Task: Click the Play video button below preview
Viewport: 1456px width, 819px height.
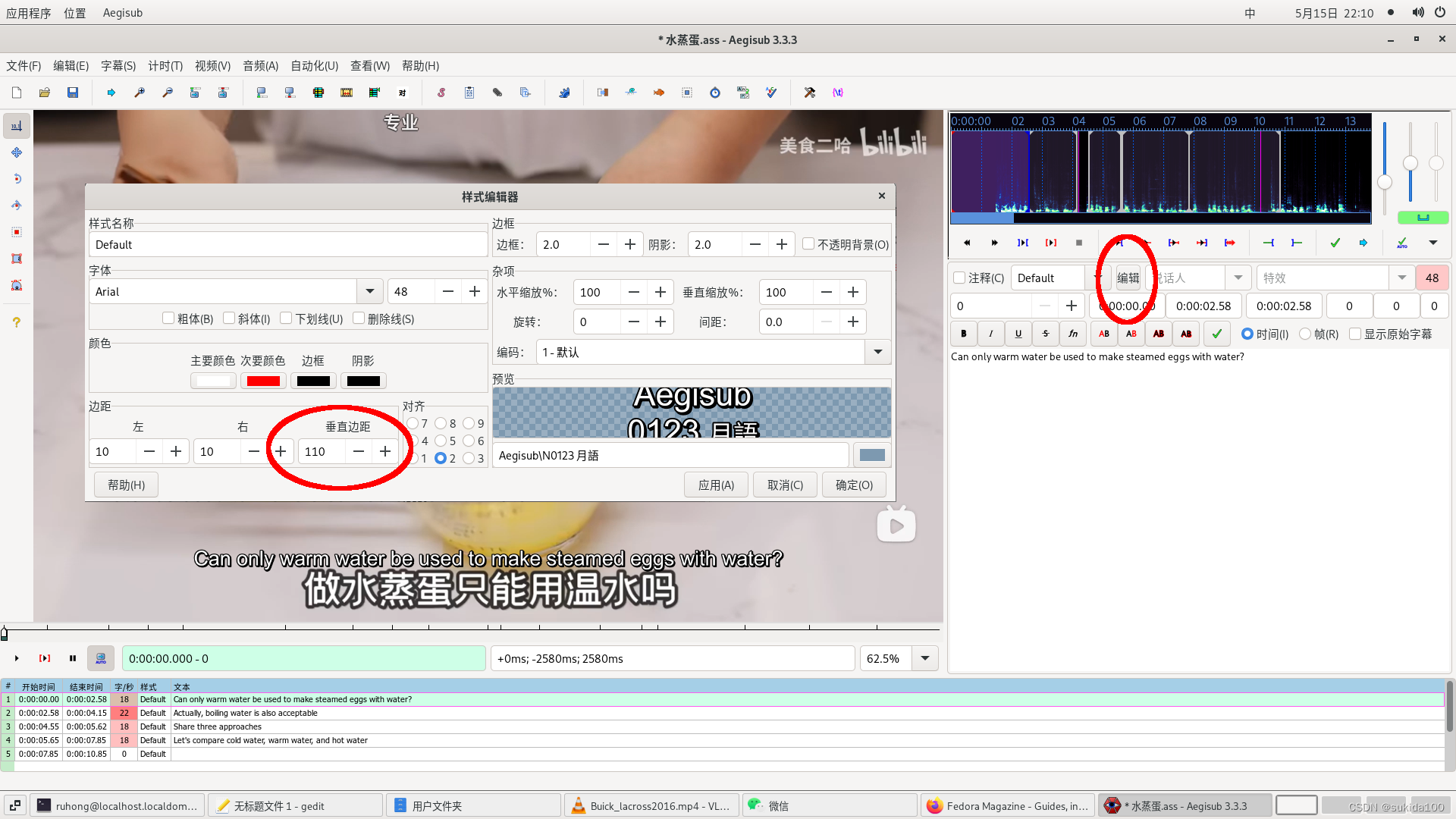Action: click(x=17, y=658)
